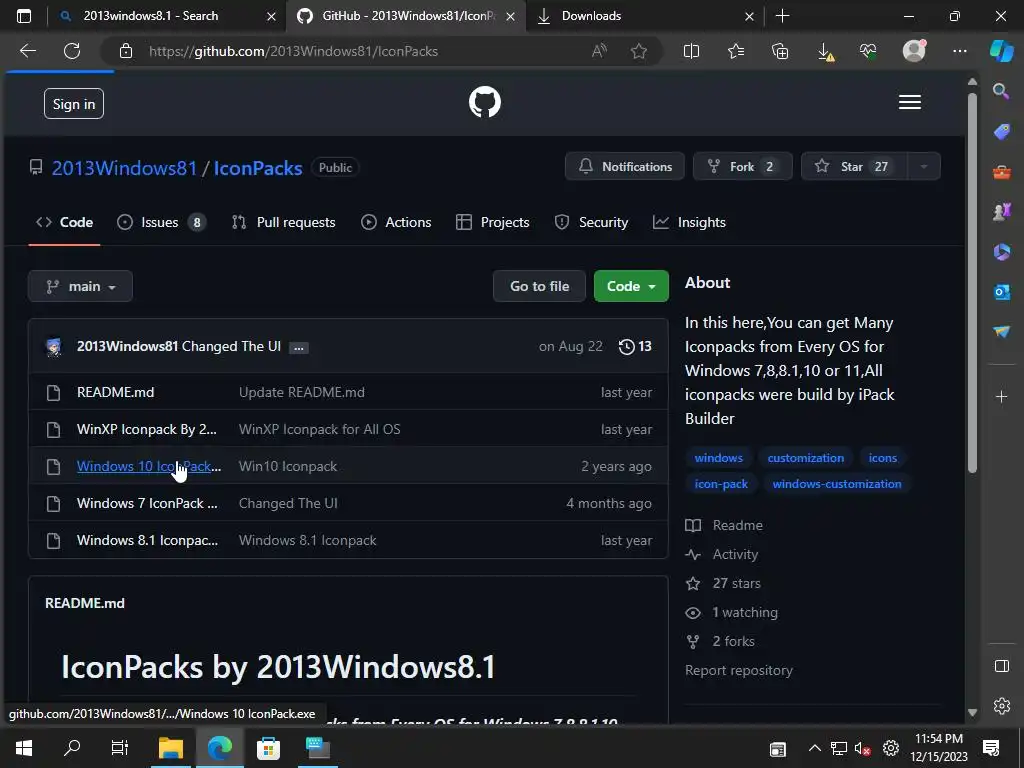Toggle the split screen icon
The height and width of the screenshot is (768, 1024).
pos(691,51)
